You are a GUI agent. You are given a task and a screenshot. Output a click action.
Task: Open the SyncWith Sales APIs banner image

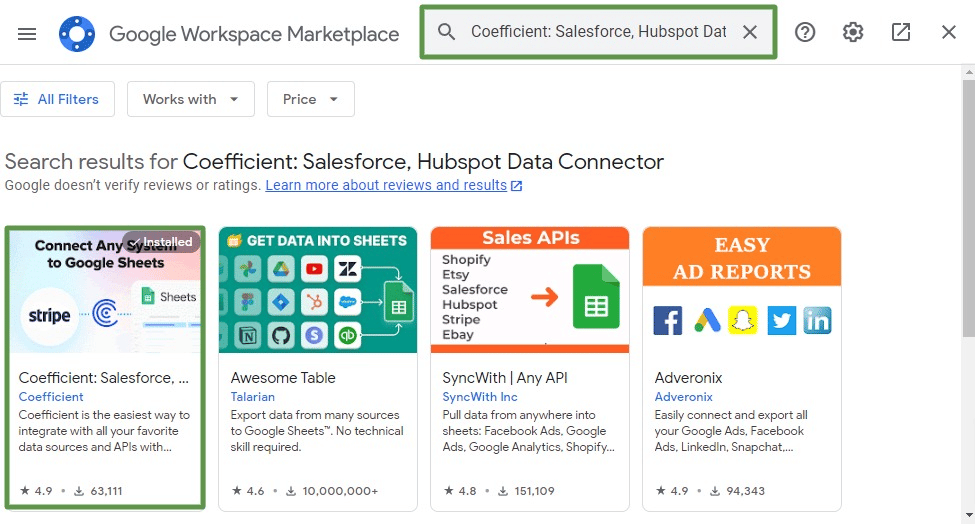pyautogui.click(x=530, y=290)
